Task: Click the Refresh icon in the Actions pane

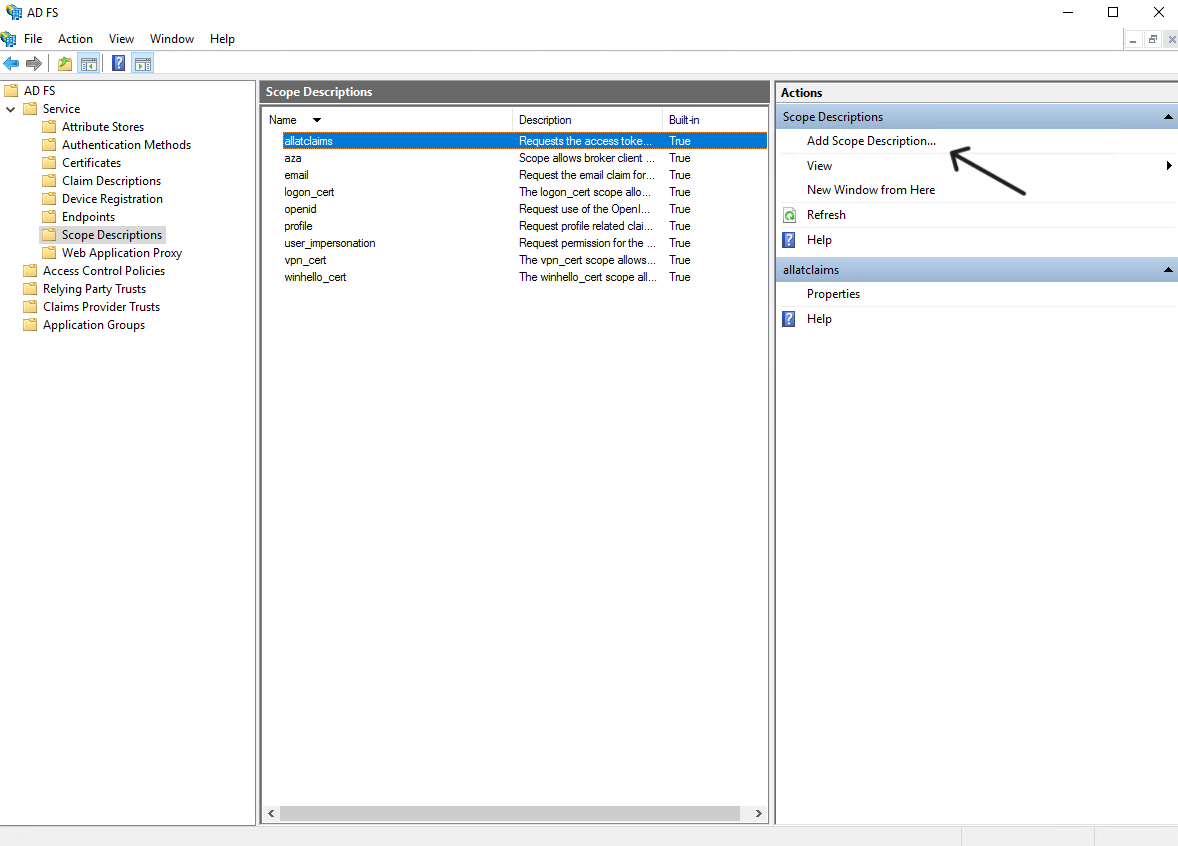Action: point(790,216)
